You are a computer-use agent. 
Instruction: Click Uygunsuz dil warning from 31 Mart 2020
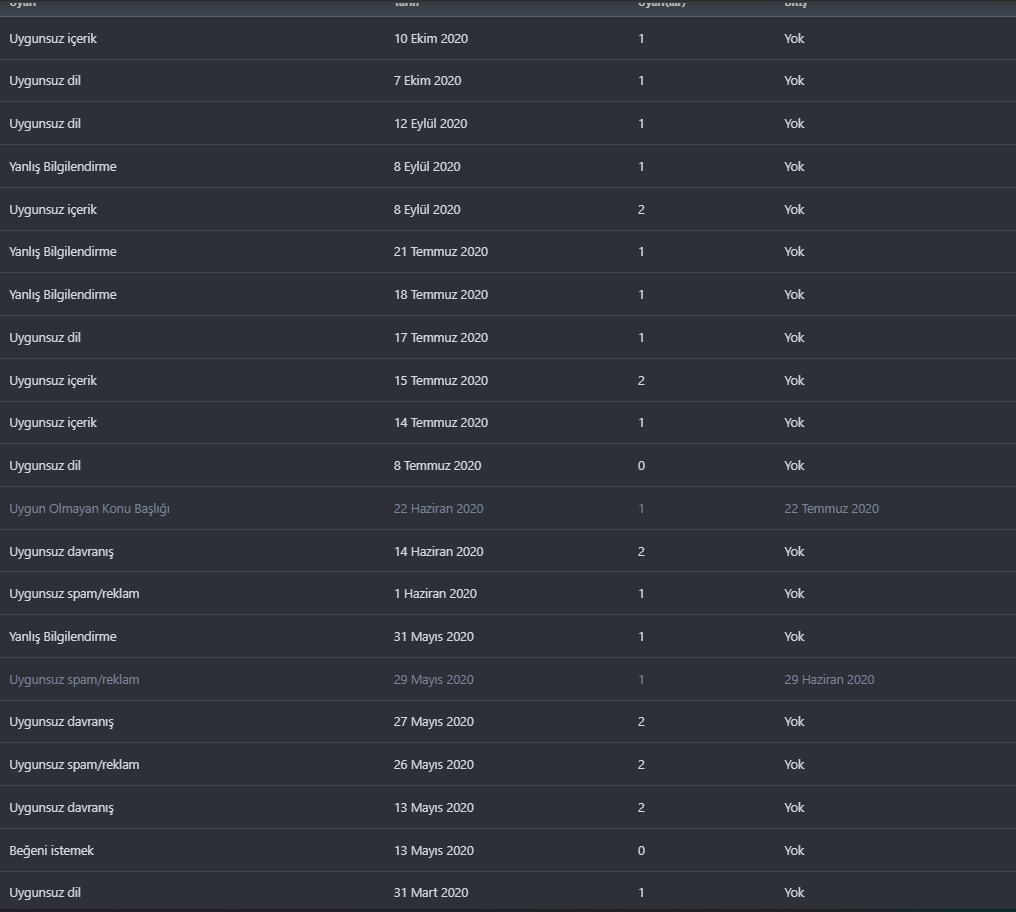tap(45, 893)
